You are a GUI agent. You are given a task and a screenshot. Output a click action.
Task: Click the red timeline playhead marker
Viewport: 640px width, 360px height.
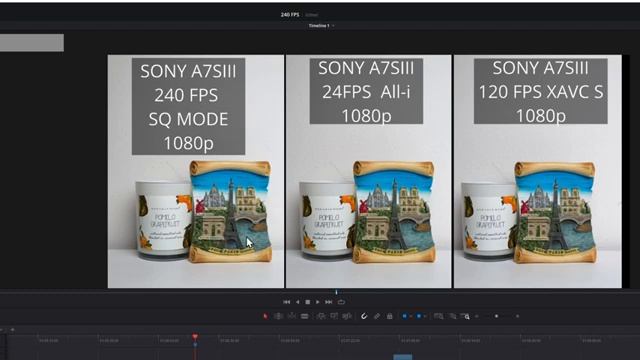[195, 337]
